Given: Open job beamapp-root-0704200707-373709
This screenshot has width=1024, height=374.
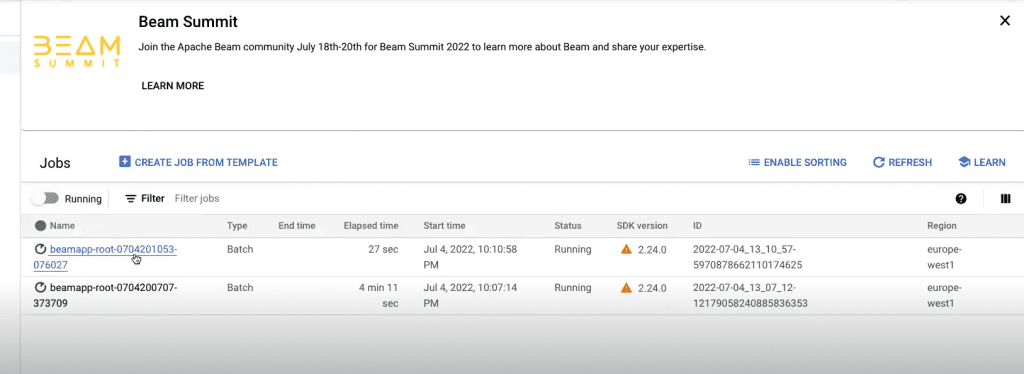Looking at the screenshot, I should pos(105,295).
